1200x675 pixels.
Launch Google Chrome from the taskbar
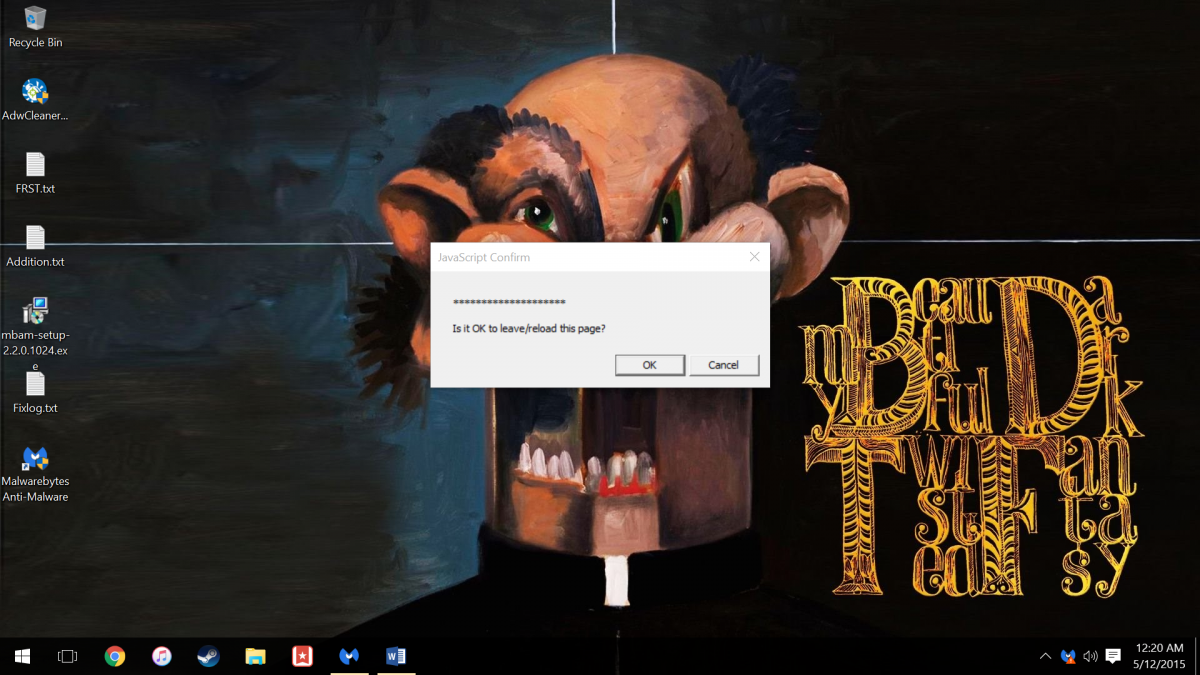click(115, 656)
